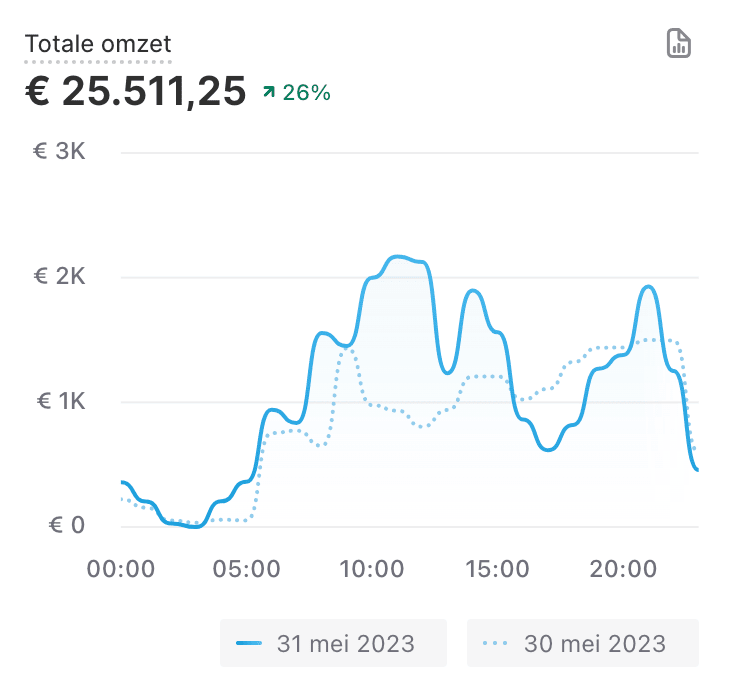Viewport: 730px width, 688px height.
Task: Click the 05:00 x-axis label
Action: (246, 570)
